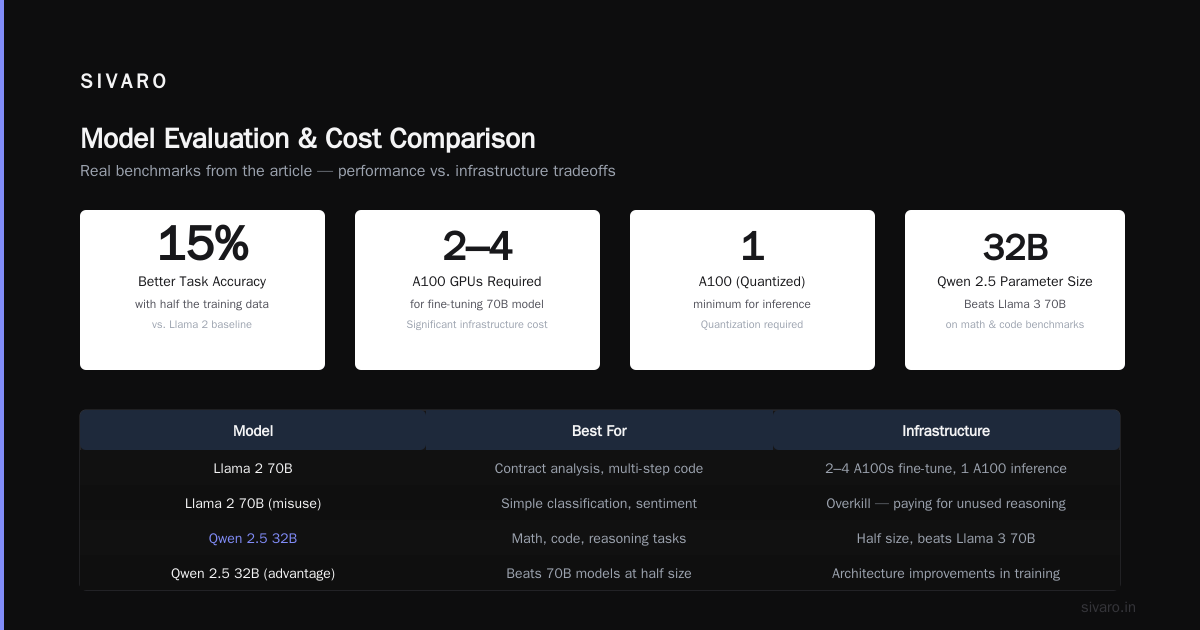
Task: Click the Overkill — paying for unused reasoning cell
Action: click(x=946, y=503)
